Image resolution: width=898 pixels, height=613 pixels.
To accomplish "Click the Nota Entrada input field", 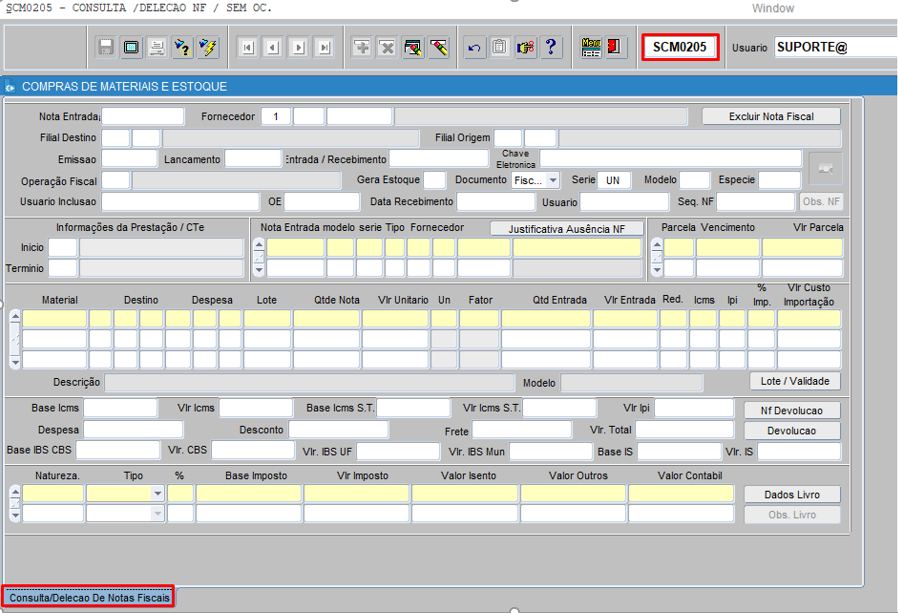I will click(x=143, y=117).
